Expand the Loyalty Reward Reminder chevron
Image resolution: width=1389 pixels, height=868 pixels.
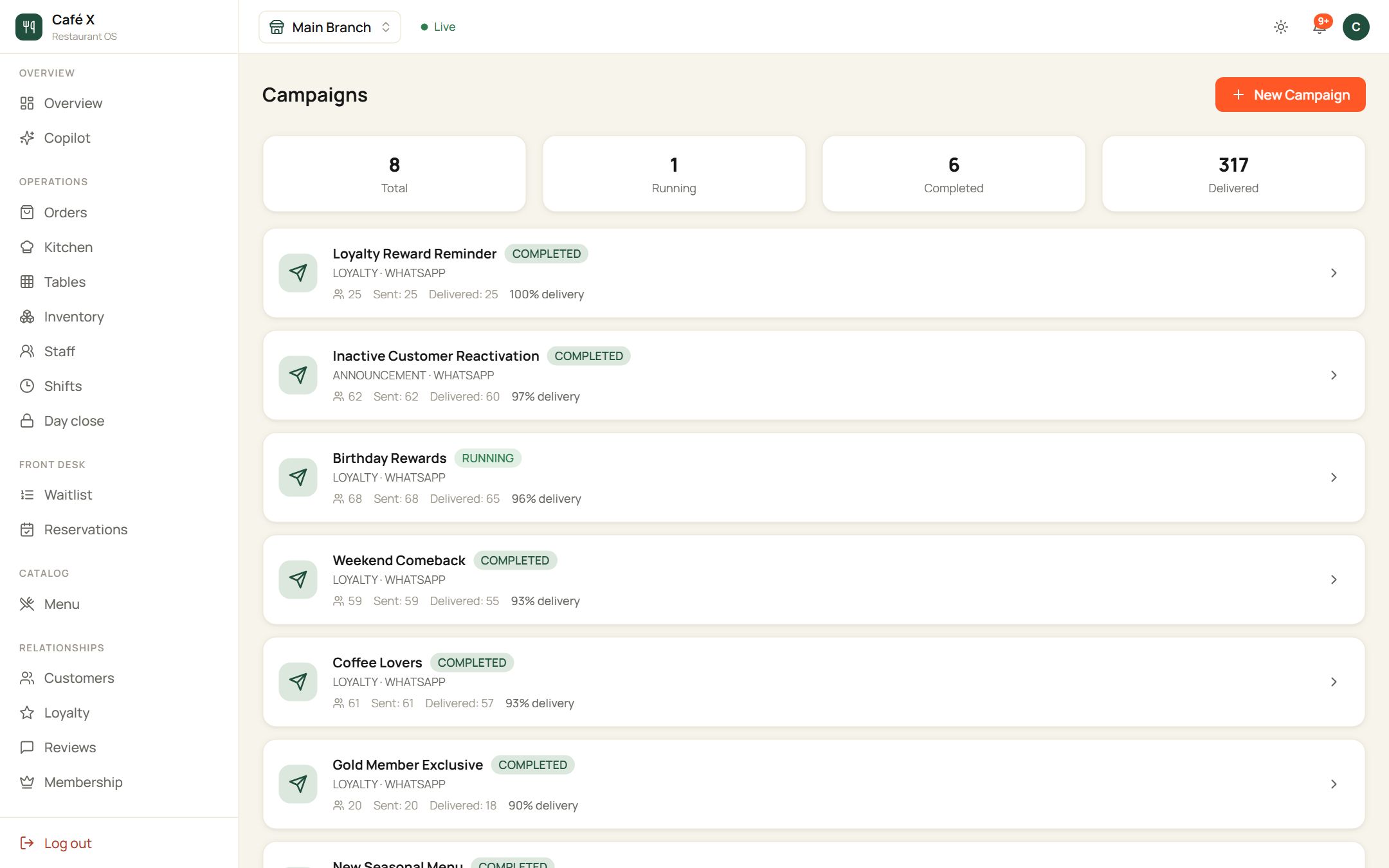pos(1334,273)
